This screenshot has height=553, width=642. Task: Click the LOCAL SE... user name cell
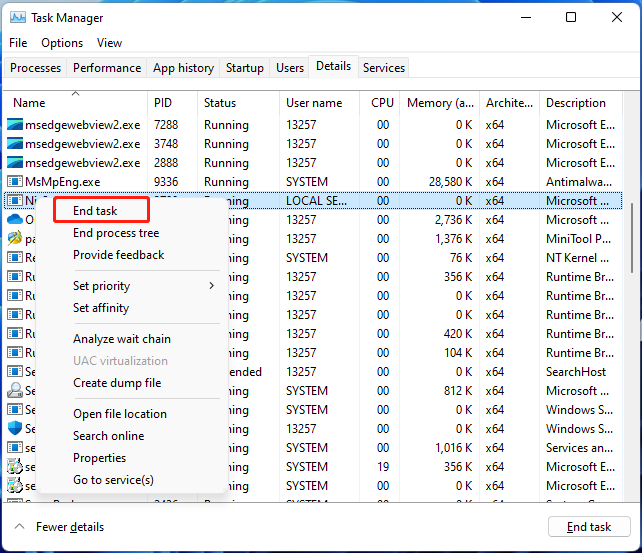click(x=316, y=201)
